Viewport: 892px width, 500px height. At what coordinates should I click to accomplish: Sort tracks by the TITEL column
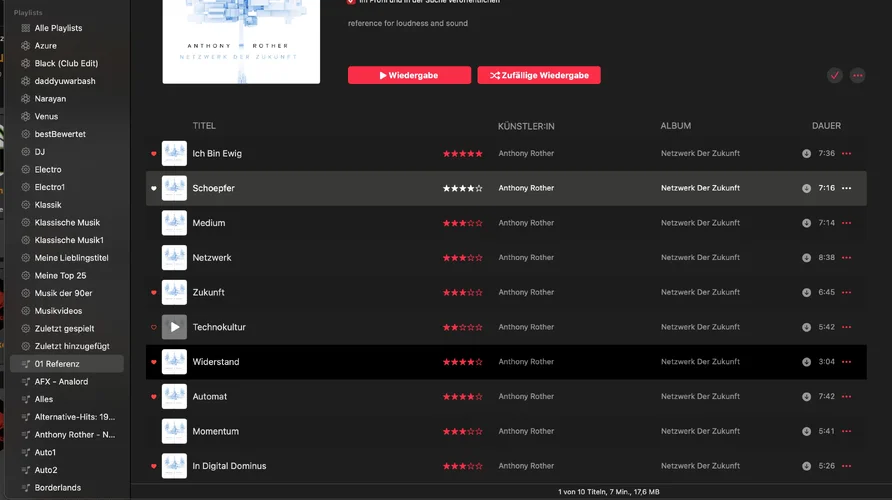pyautogui.click(x=204, y=126)
